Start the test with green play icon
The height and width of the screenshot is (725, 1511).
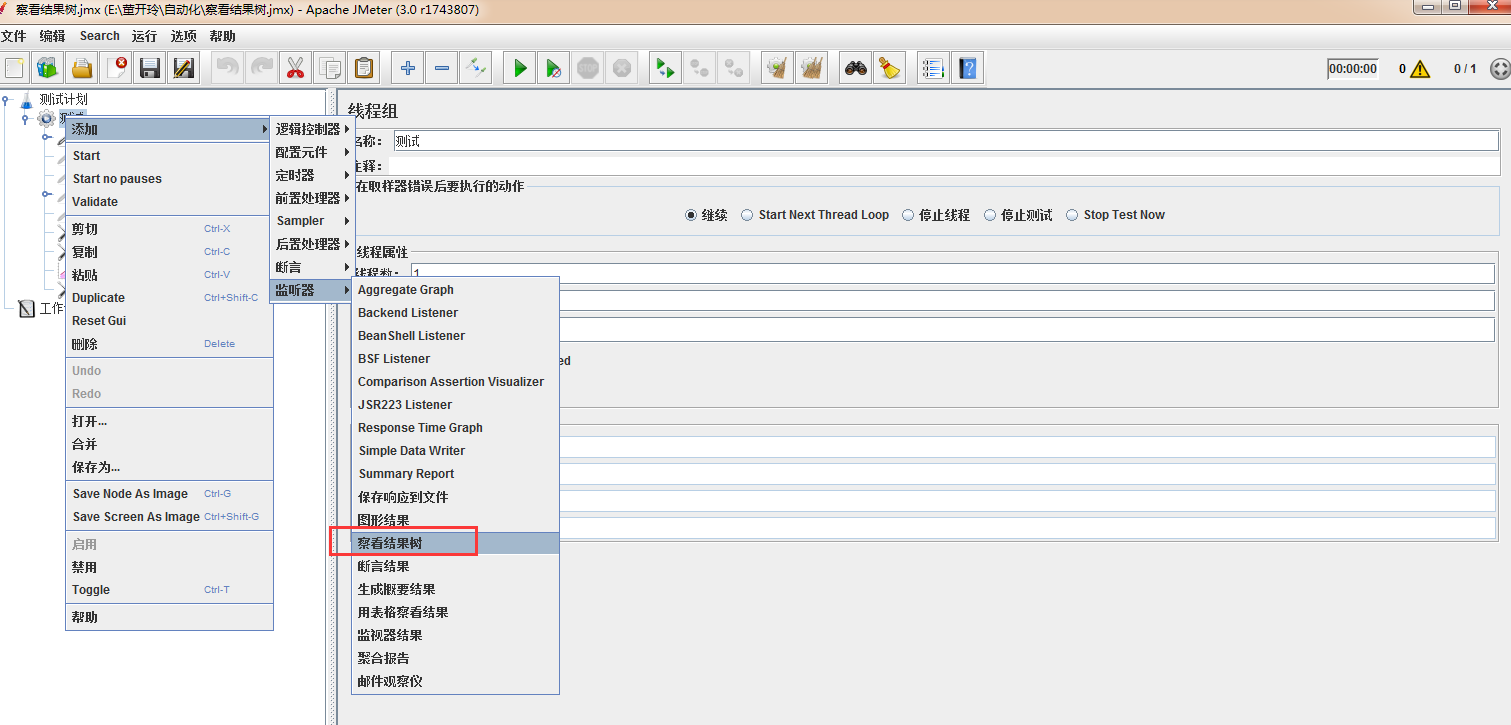520,68
